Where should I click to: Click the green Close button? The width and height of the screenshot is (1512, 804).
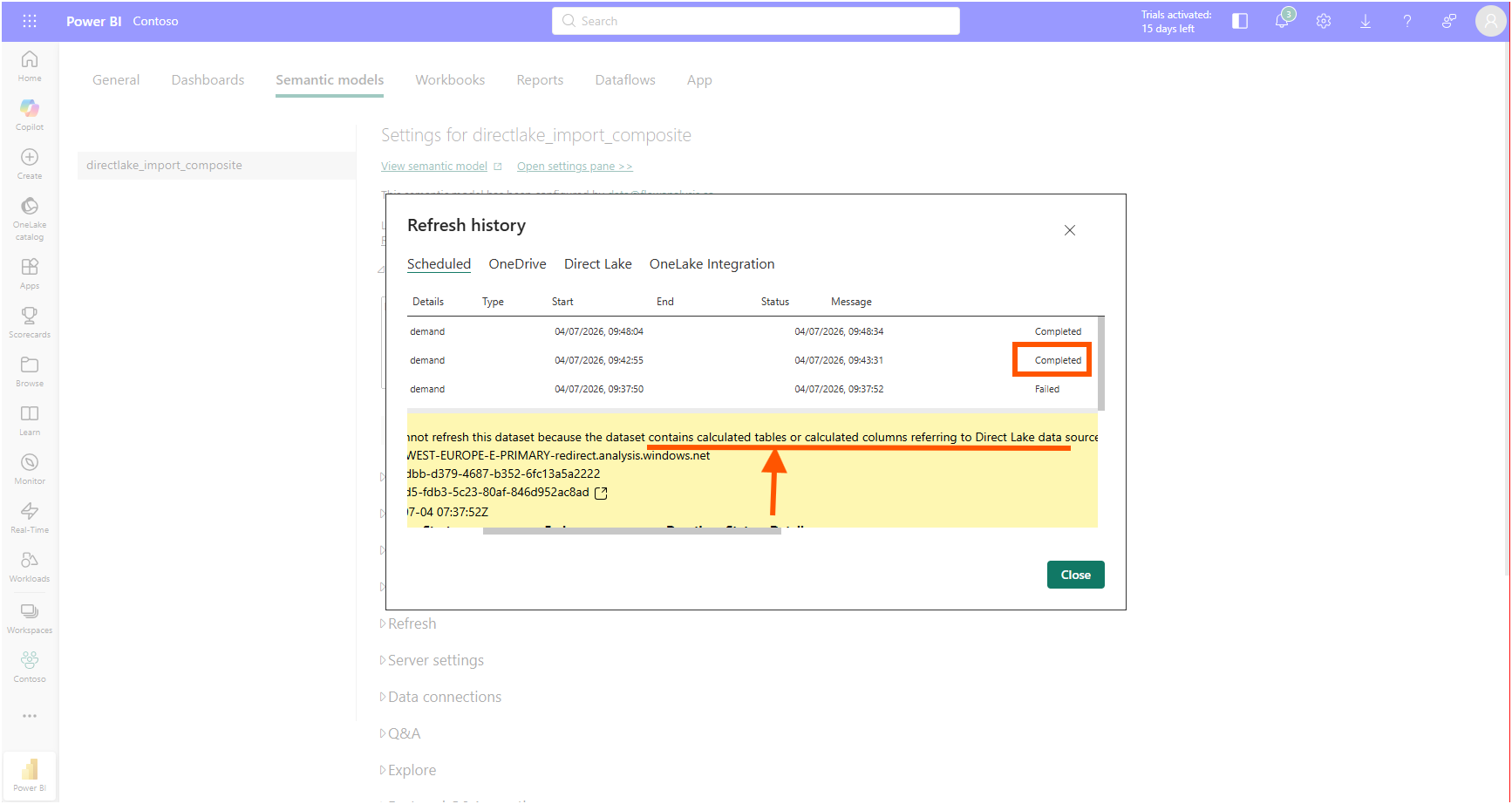click(1075, 575)
